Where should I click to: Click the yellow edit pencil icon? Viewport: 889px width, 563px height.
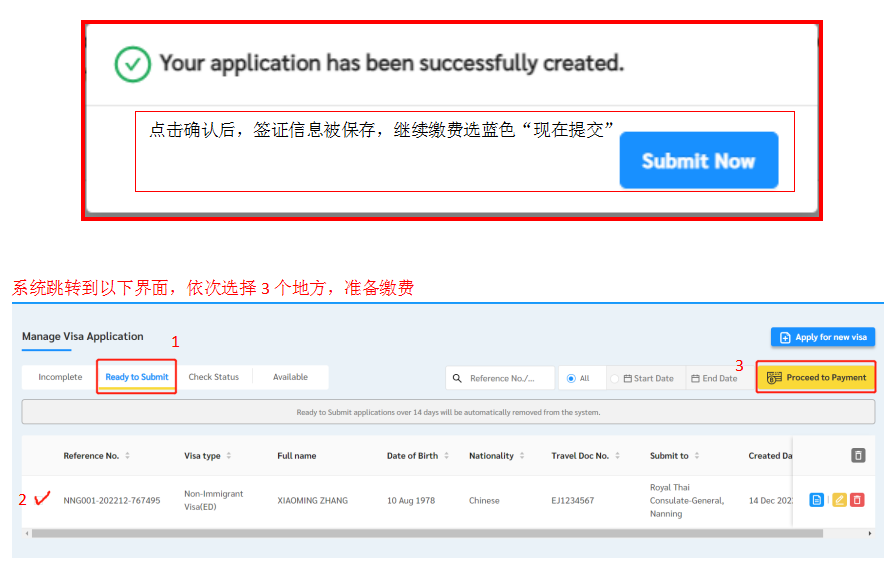(839, 500)
